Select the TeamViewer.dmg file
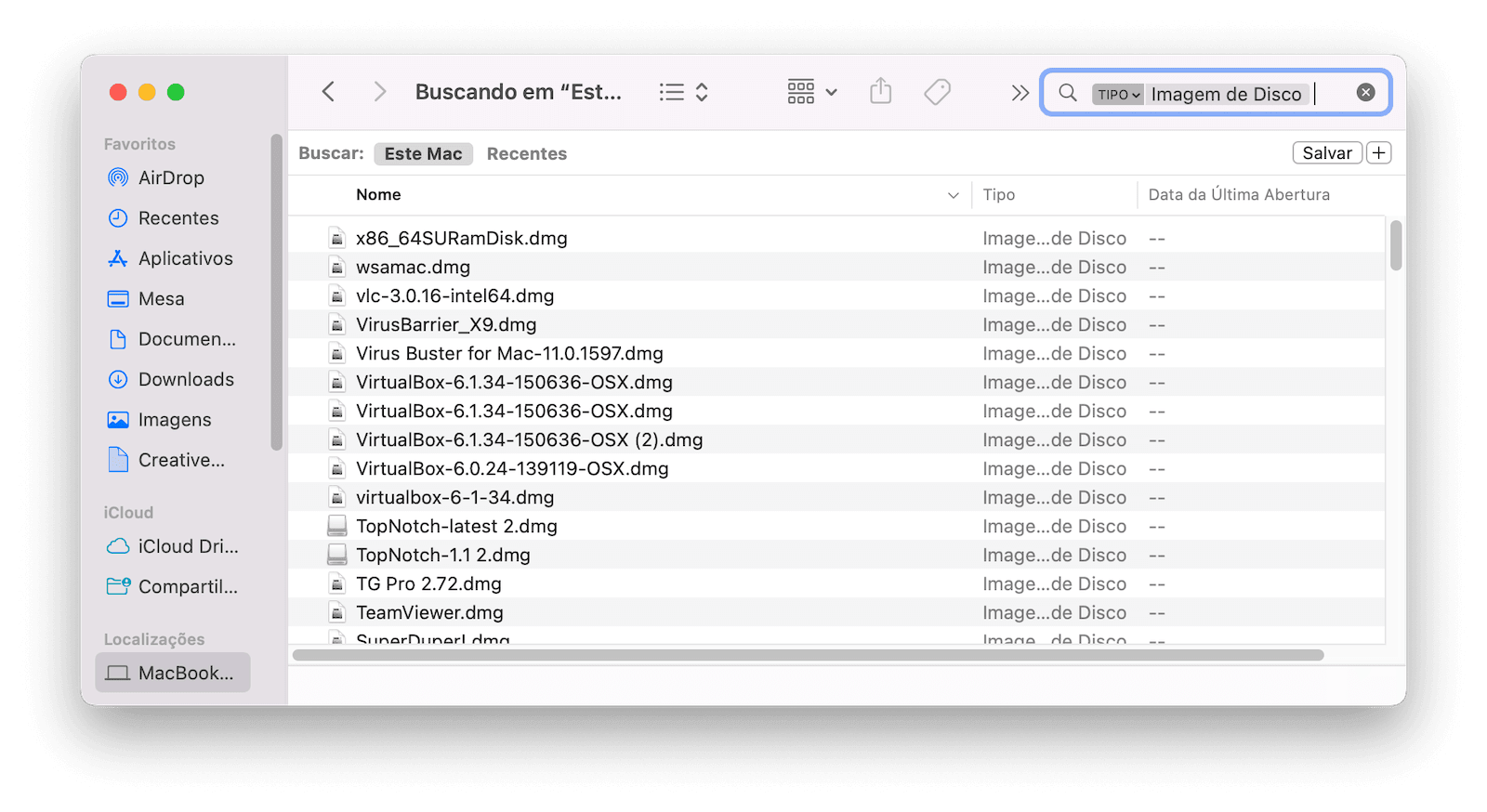 (x=429, y=613)
